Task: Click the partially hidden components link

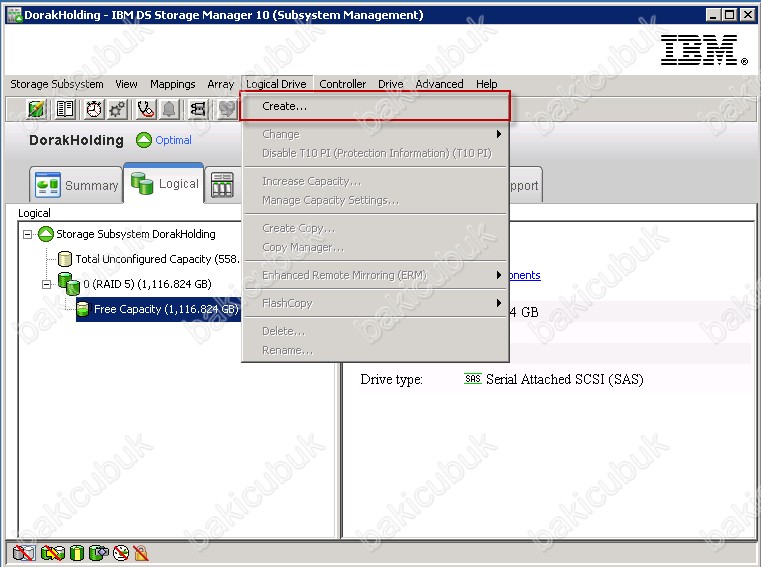Action: click(525, 275)
